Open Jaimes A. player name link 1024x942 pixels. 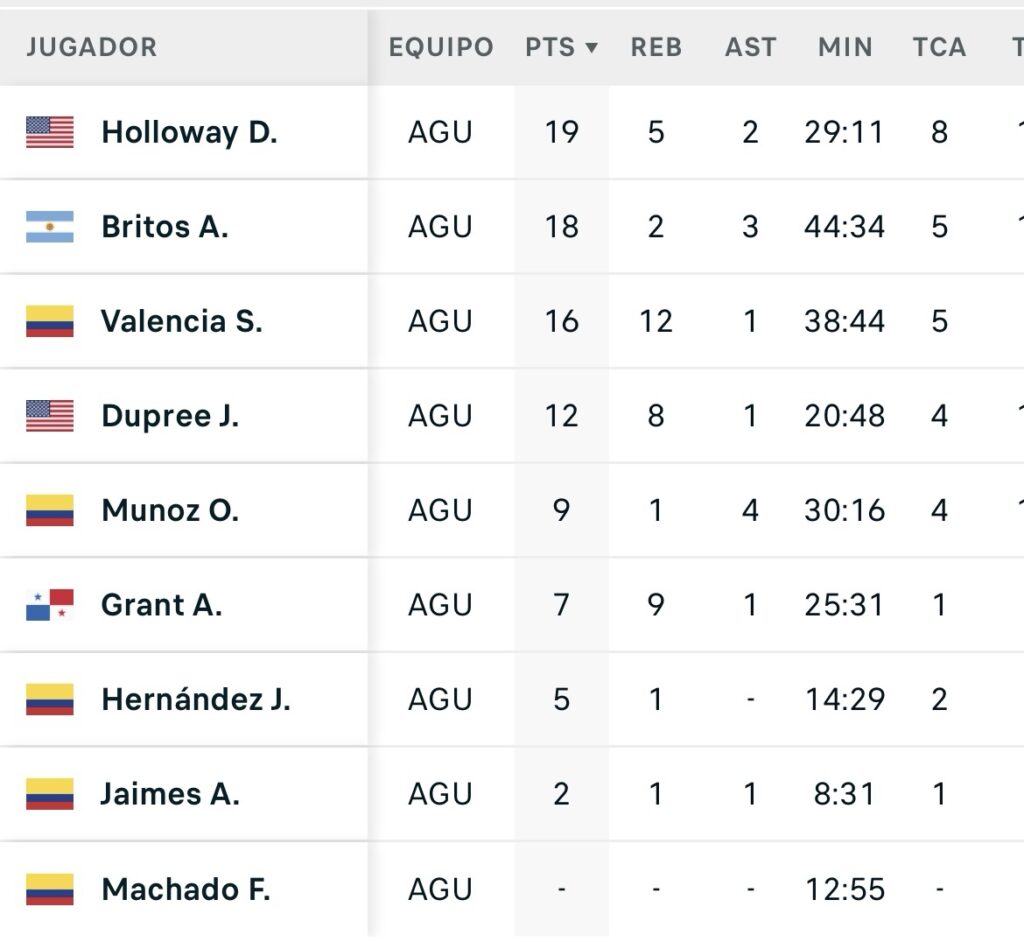(x=170, y=794)
